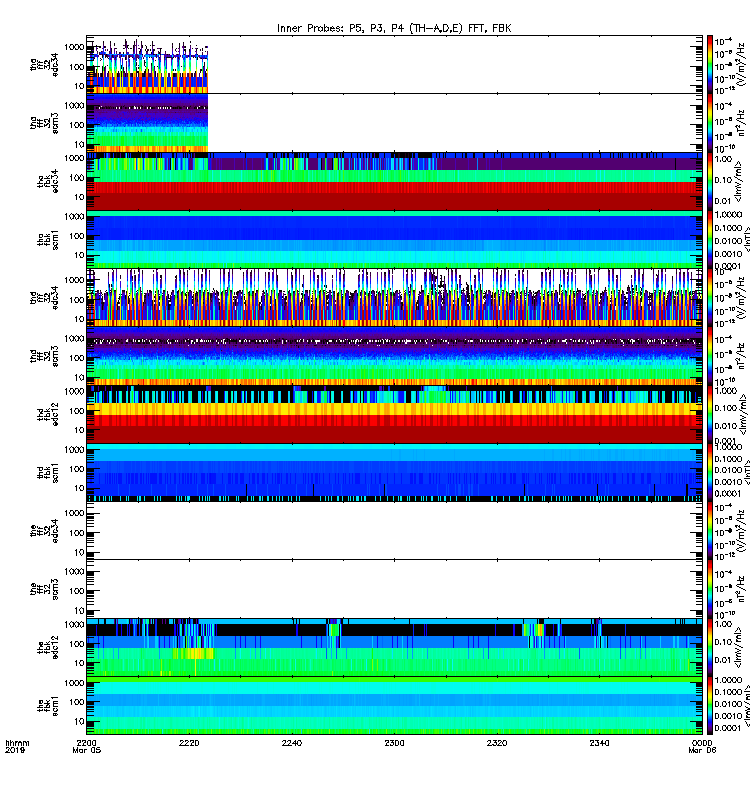Click the '1000' tick of tha fff edc34 panel
The width and height of the screenshot is (750, 800).
pyautogui.click(x=74, y=47)
